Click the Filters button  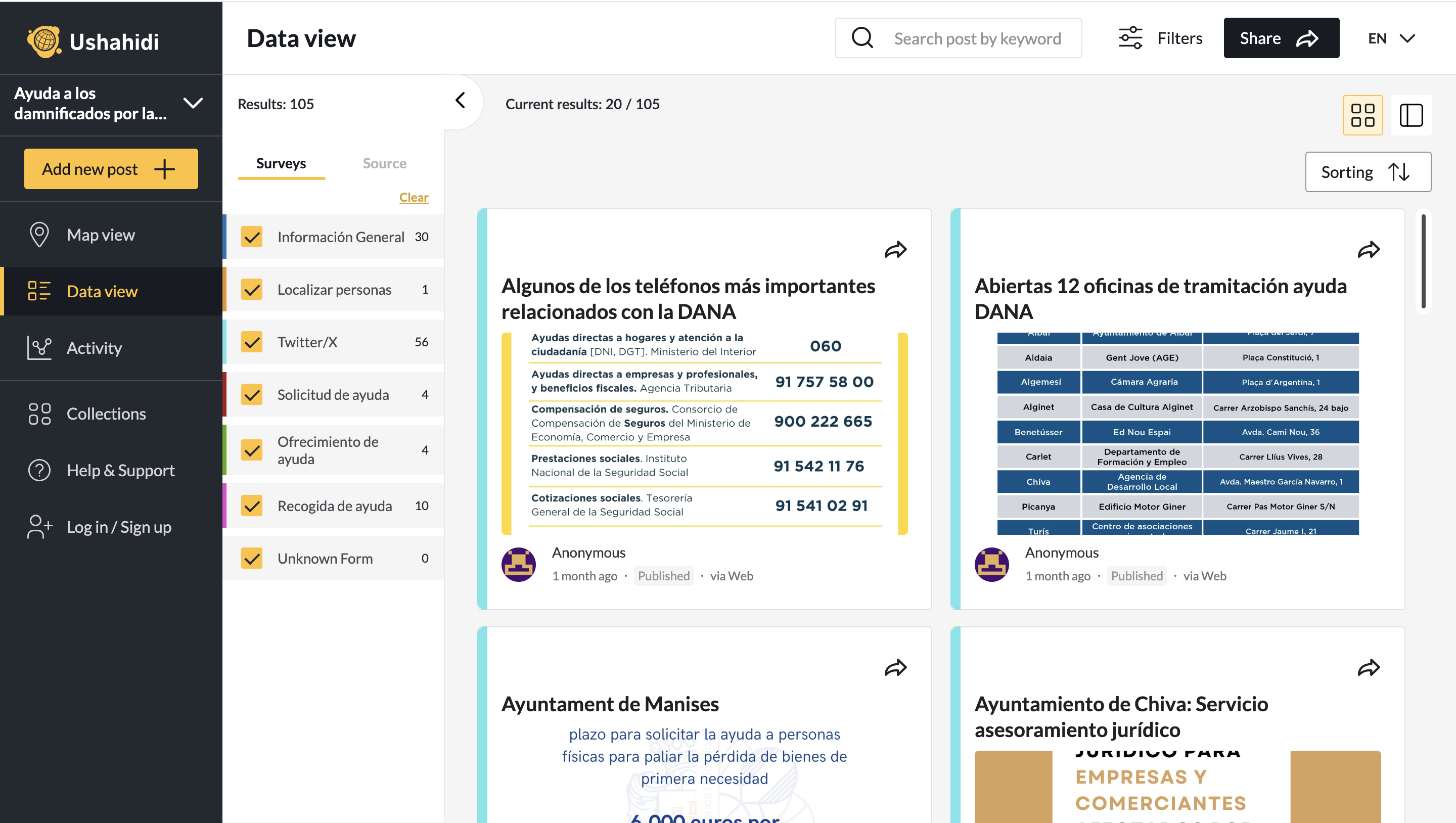(x=1160, y=38)
